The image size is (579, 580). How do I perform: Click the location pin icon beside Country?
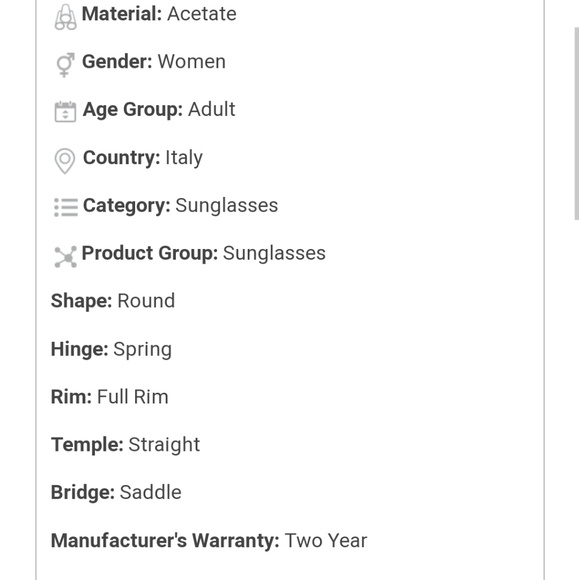(x=65, y=161)
